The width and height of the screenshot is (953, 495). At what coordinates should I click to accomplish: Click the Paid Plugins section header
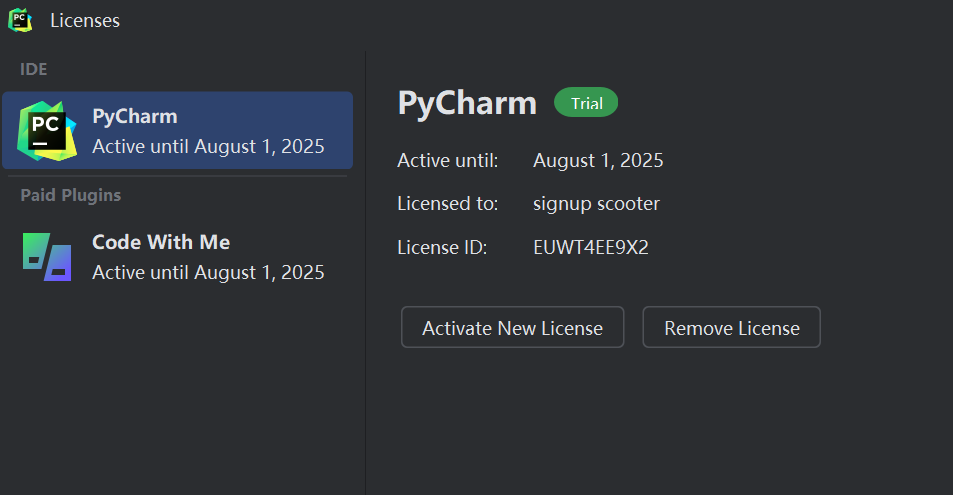71,195
